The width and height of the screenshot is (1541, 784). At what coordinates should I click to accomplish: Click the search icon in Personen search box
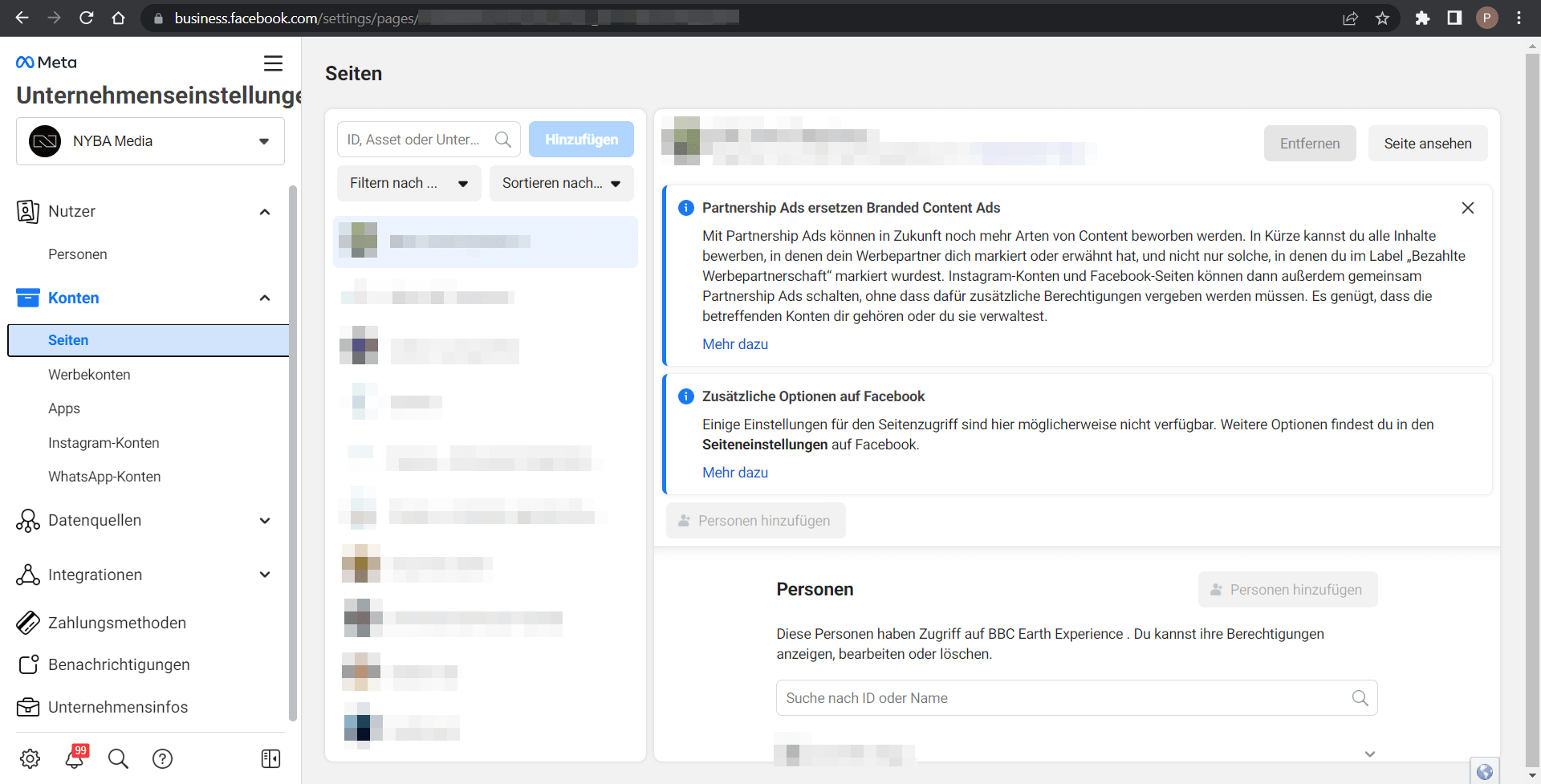(x=1360, y=698)
